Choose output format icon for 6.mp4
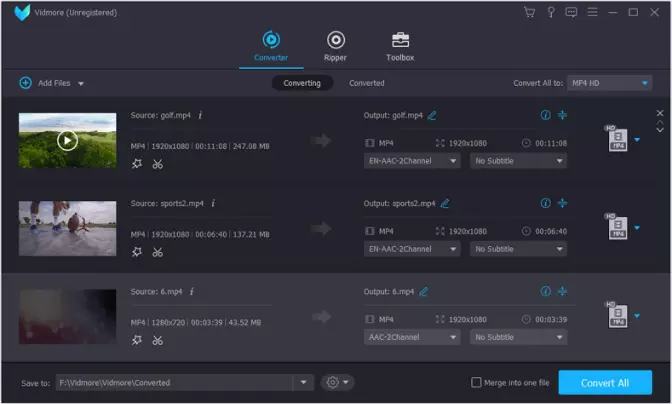The height and width of the screenshot is (404, 672). pyautogui.click(x=617, y=315)
